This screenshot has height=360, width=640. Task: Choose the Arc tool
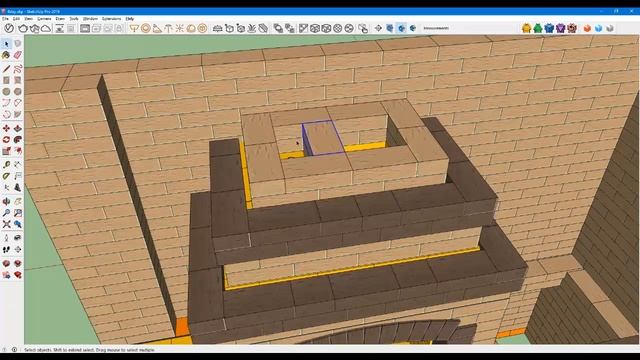(x=6, y=103)
